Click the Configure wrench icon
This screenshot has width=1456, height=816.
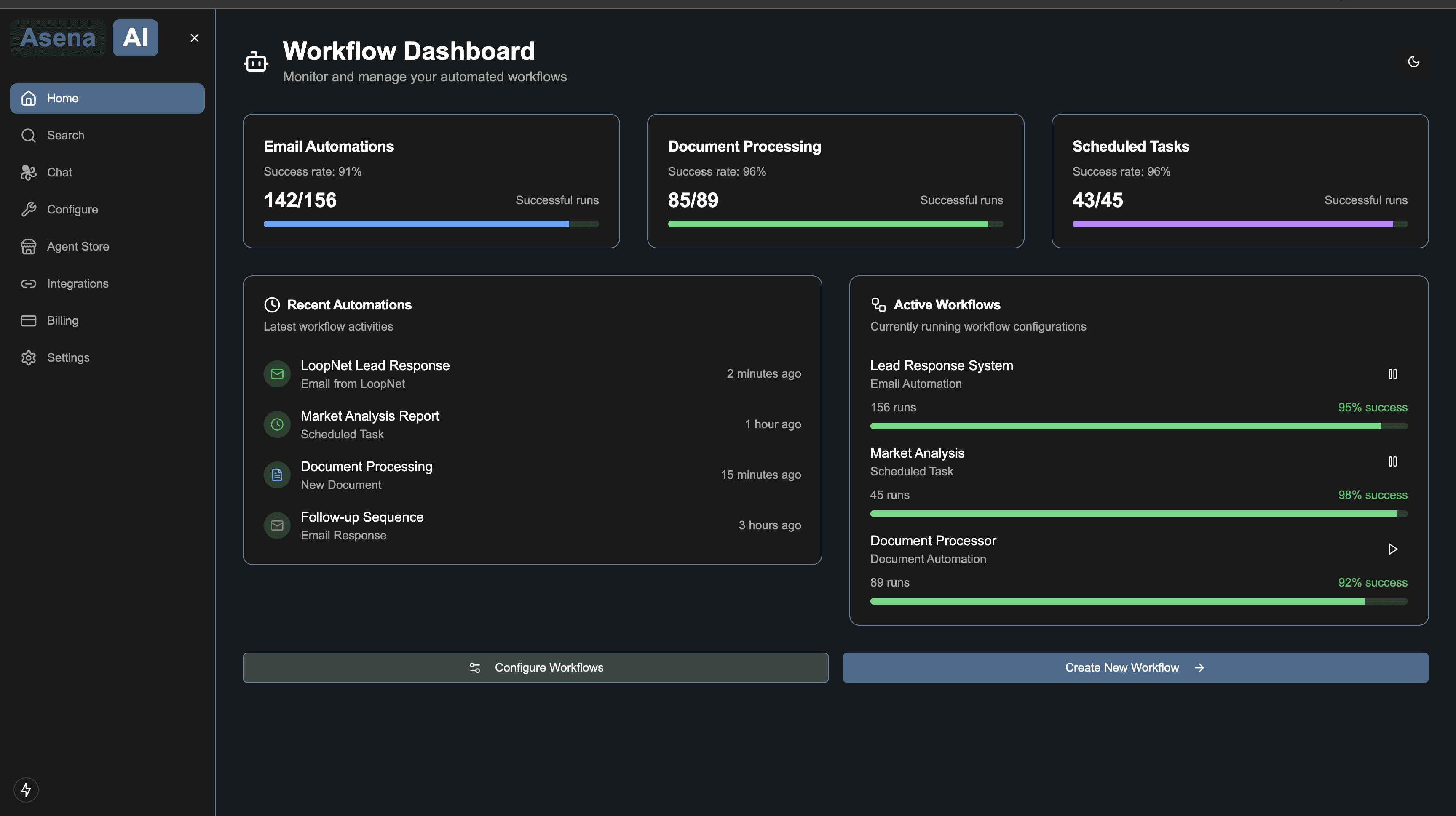(28, 210)
